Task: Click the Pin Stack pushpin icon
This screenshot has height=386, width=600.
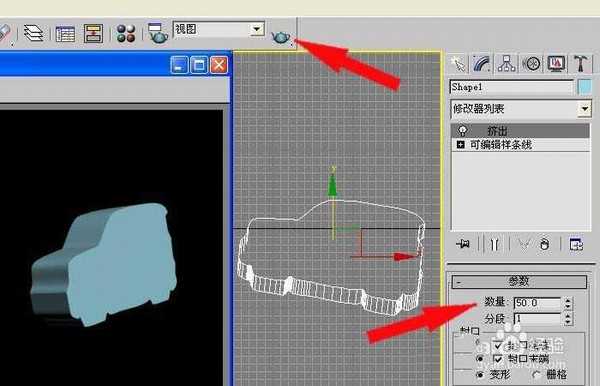Action: coord(463,244)
